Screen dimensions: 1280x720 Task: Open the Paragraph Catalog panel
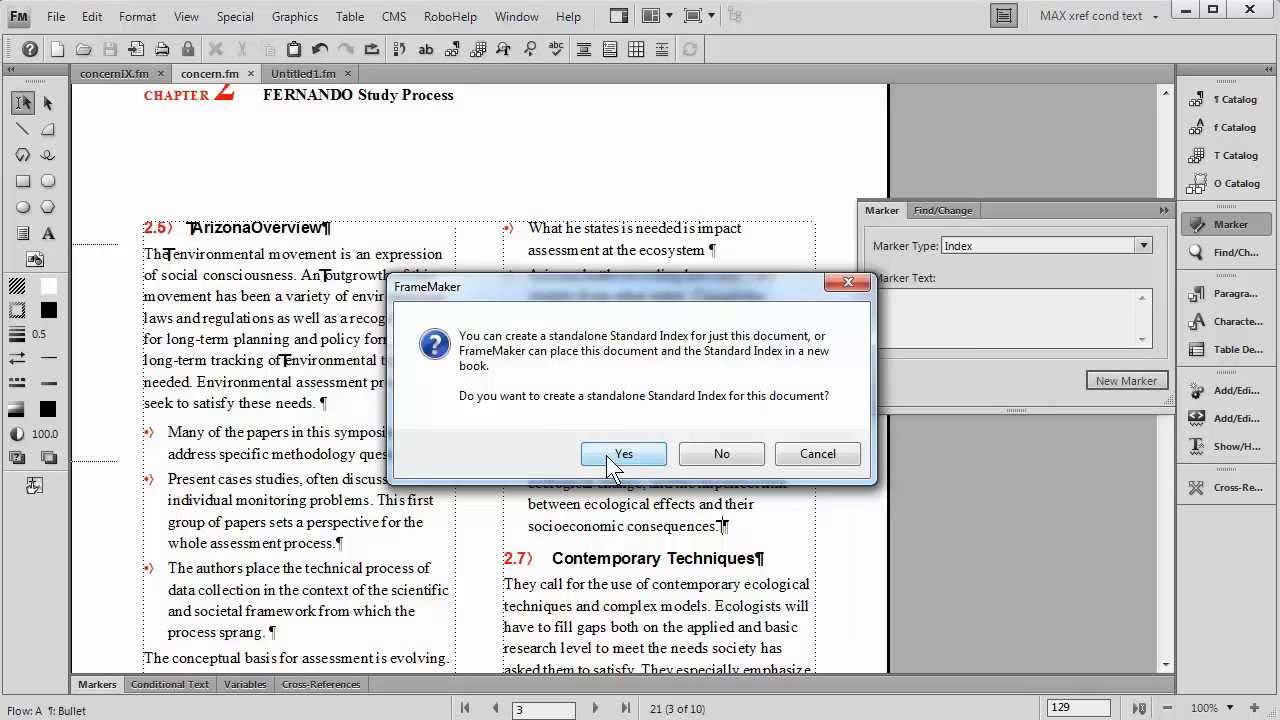point(1225,99)
